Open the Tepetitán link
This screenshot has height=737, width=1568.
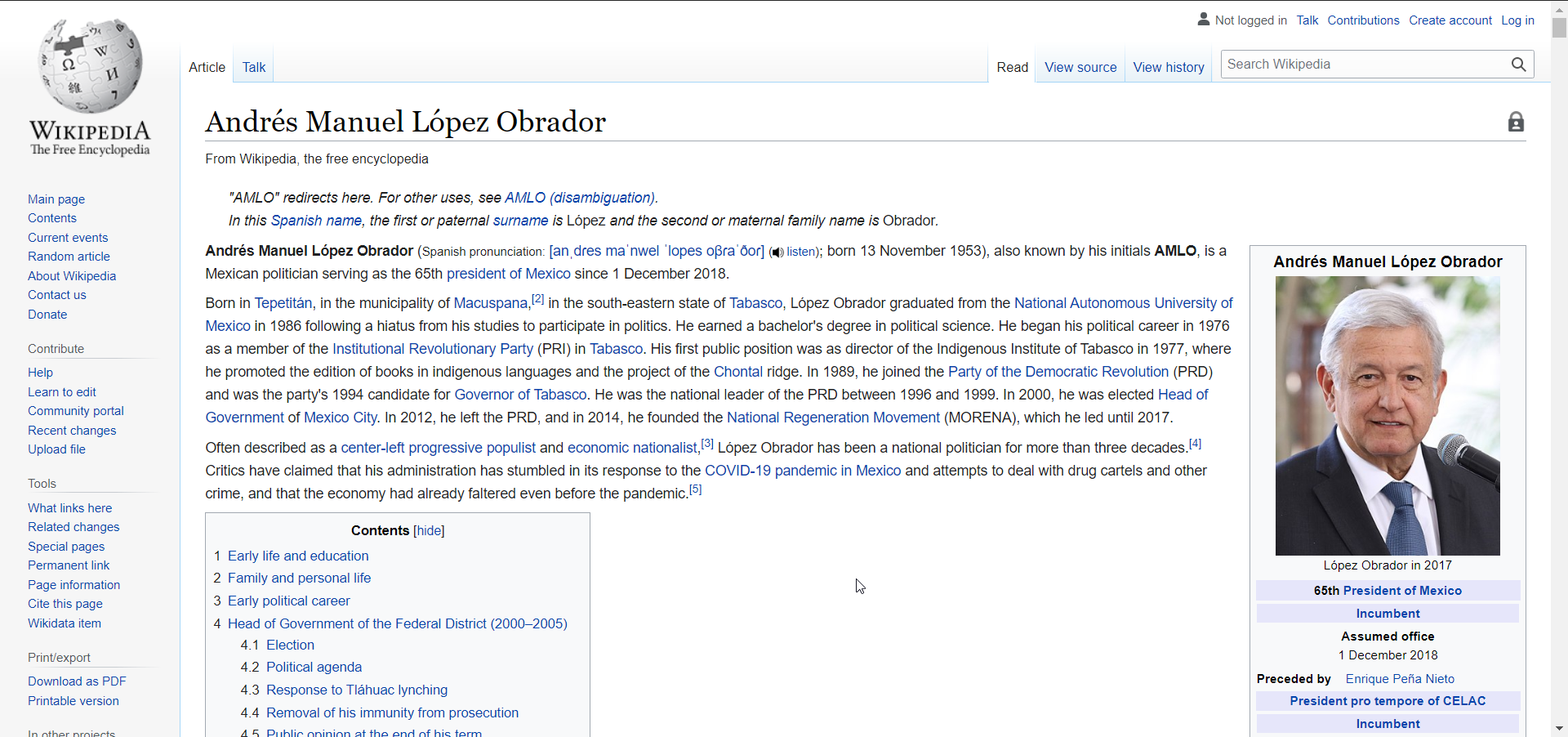tap(283, 303)
